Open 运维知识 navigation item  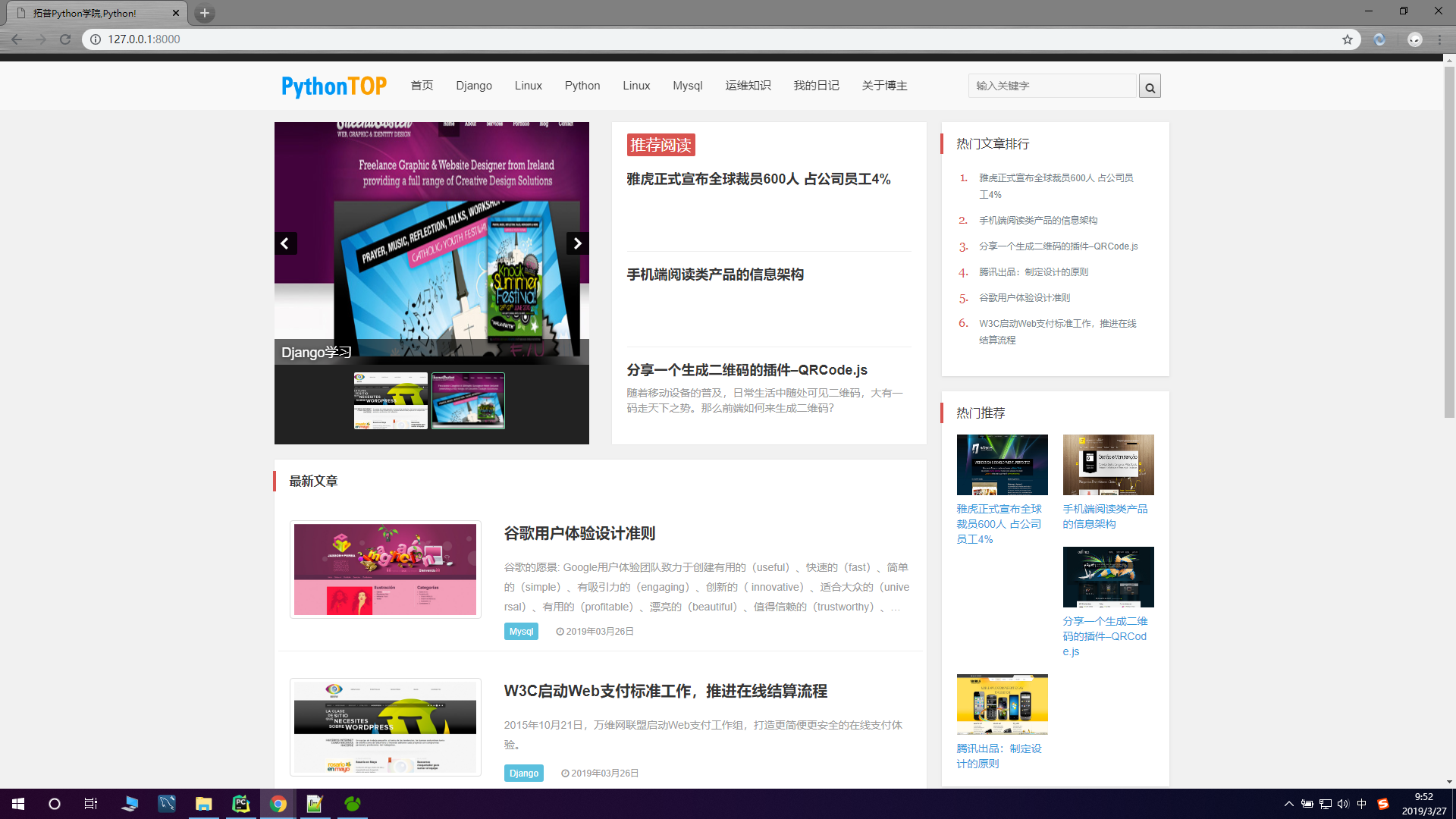coord(748,86)
